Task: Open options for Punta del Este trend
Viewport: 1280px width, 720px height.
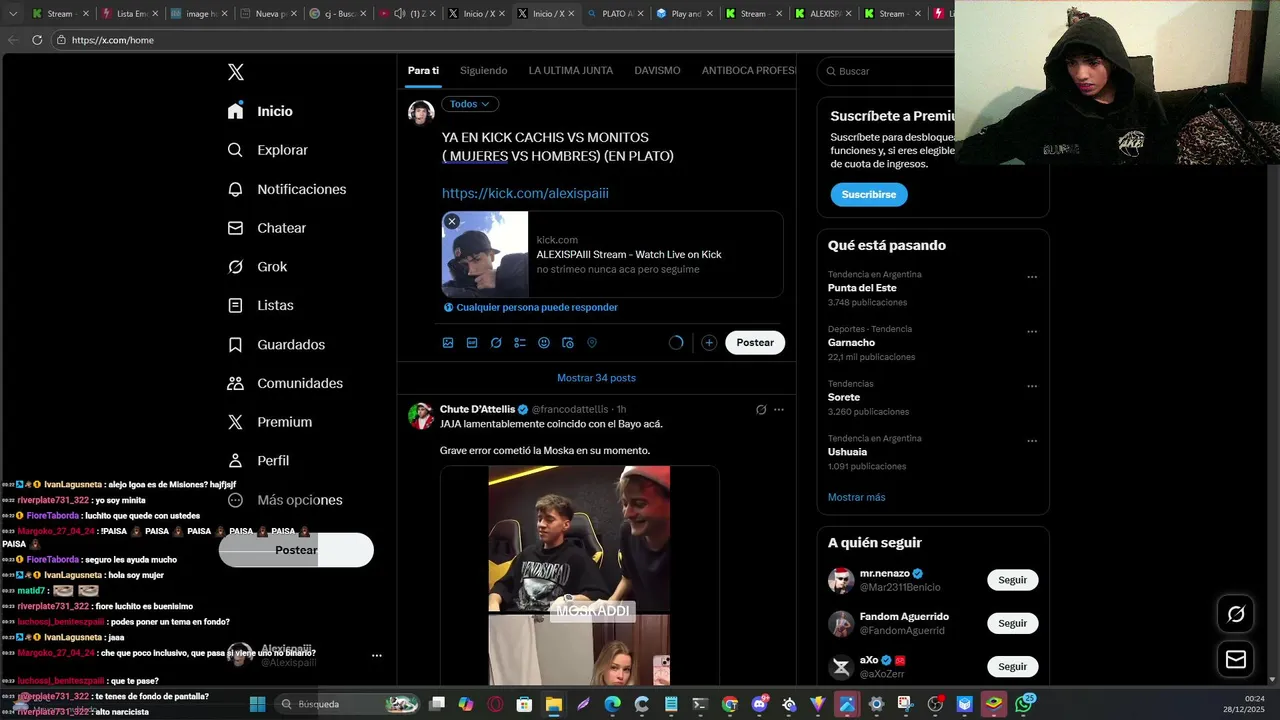Action: click(x=1032, y=277)
